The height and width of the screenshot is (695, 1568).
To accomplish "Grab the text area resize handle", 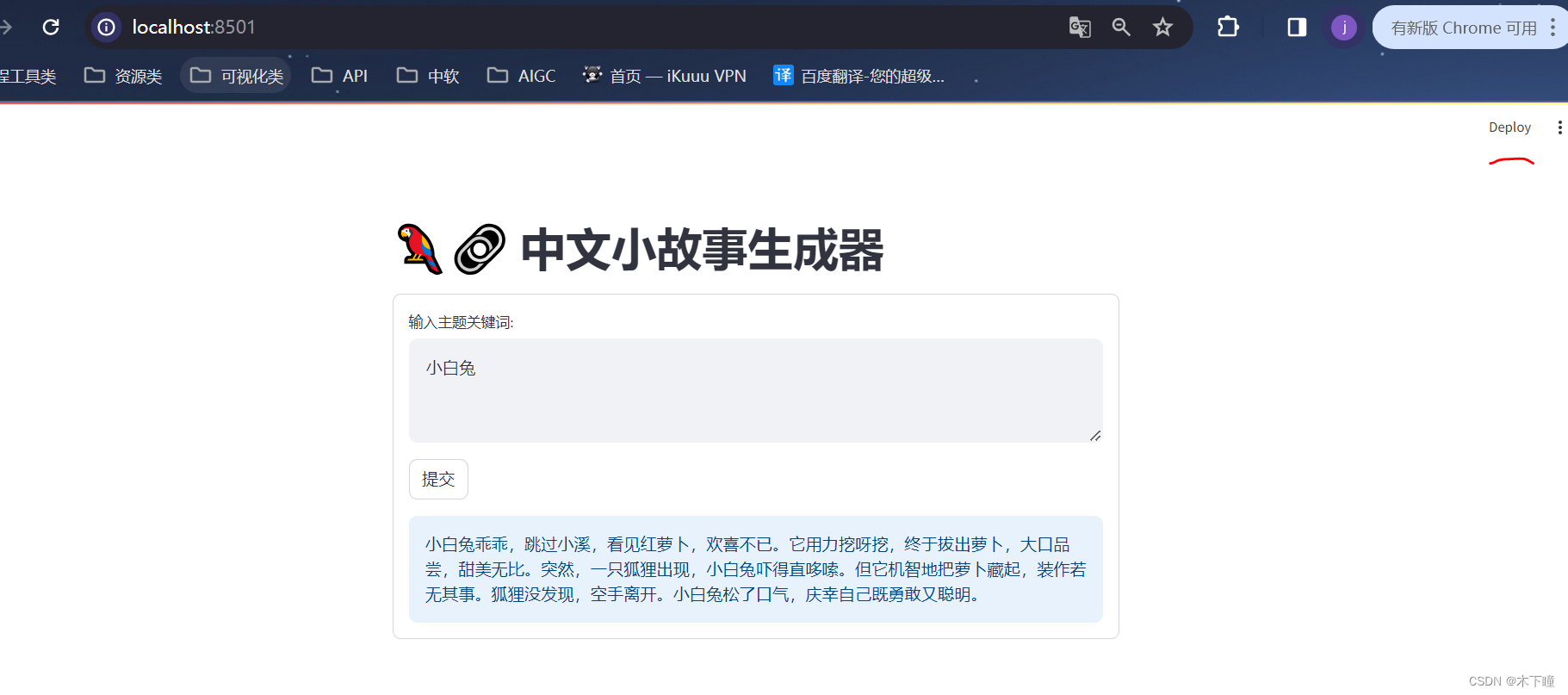I will [x=1095, y=435].
